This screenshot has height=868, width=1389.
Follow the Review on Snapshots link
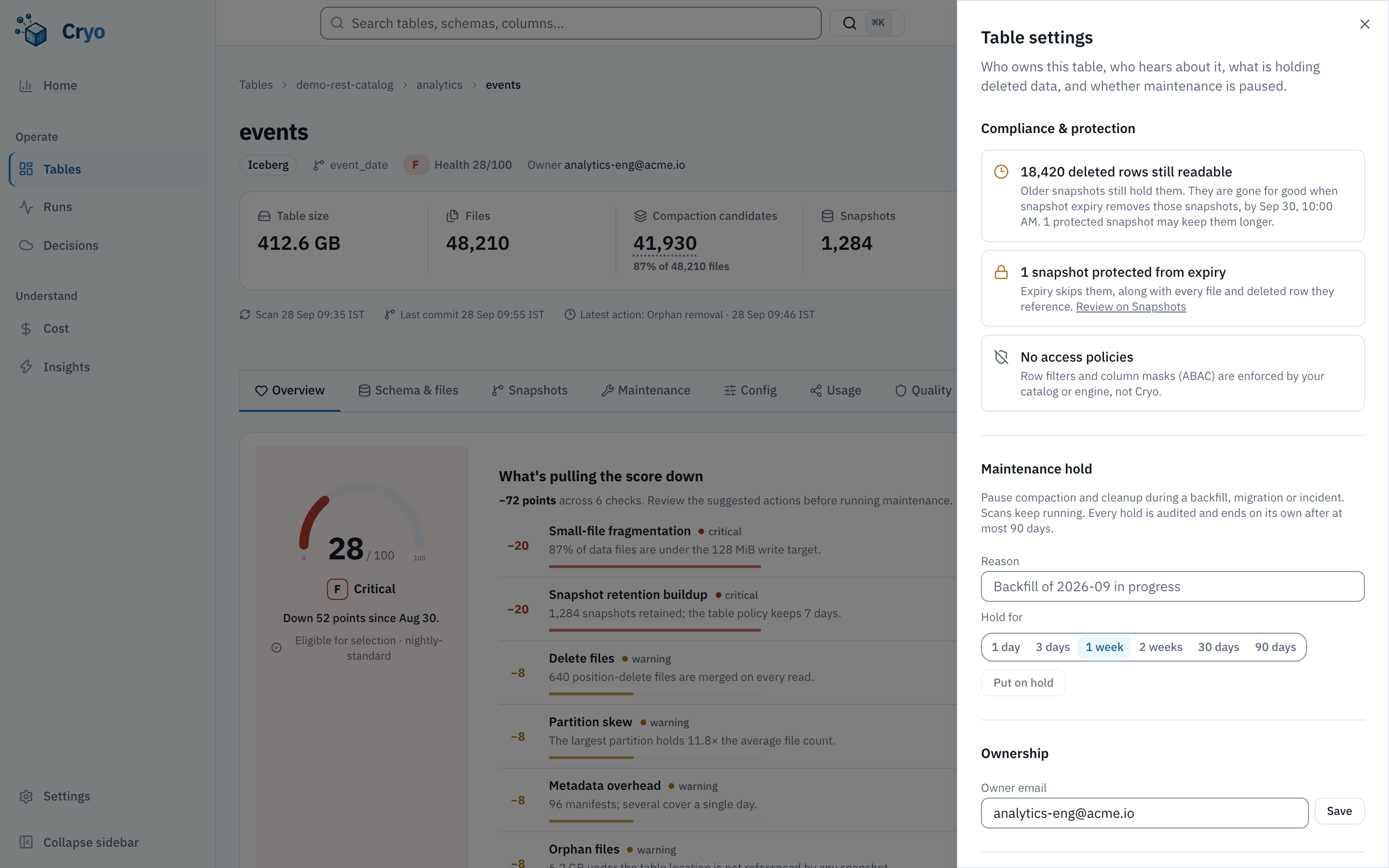point(1130,307)
